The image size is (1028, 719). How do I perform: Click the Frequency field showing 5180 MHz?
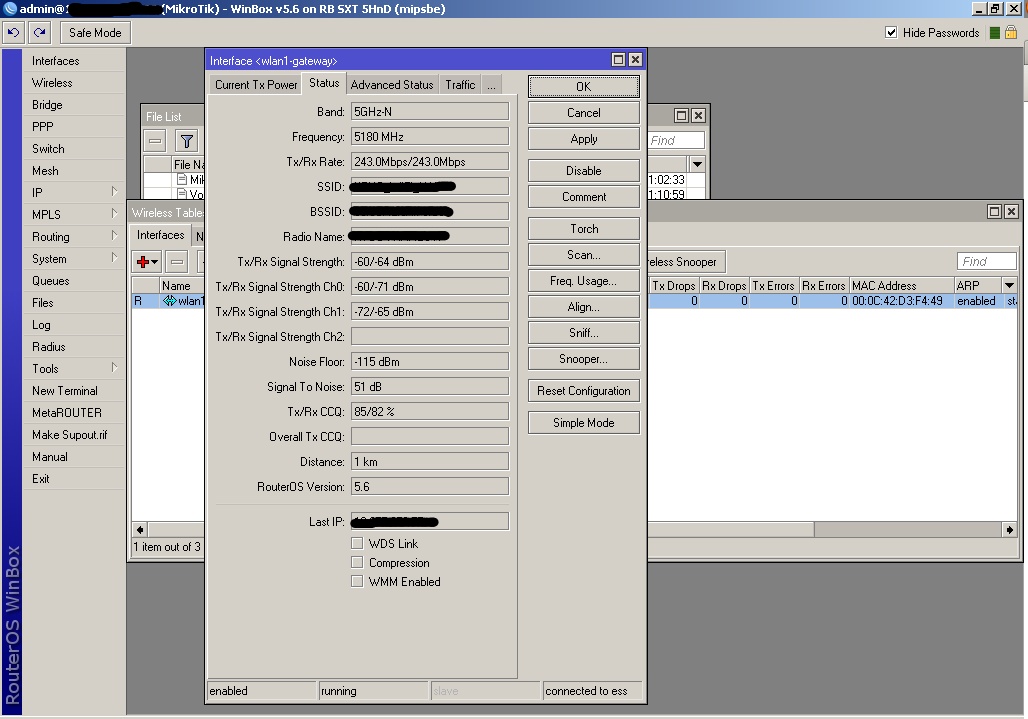click(429, 136)
